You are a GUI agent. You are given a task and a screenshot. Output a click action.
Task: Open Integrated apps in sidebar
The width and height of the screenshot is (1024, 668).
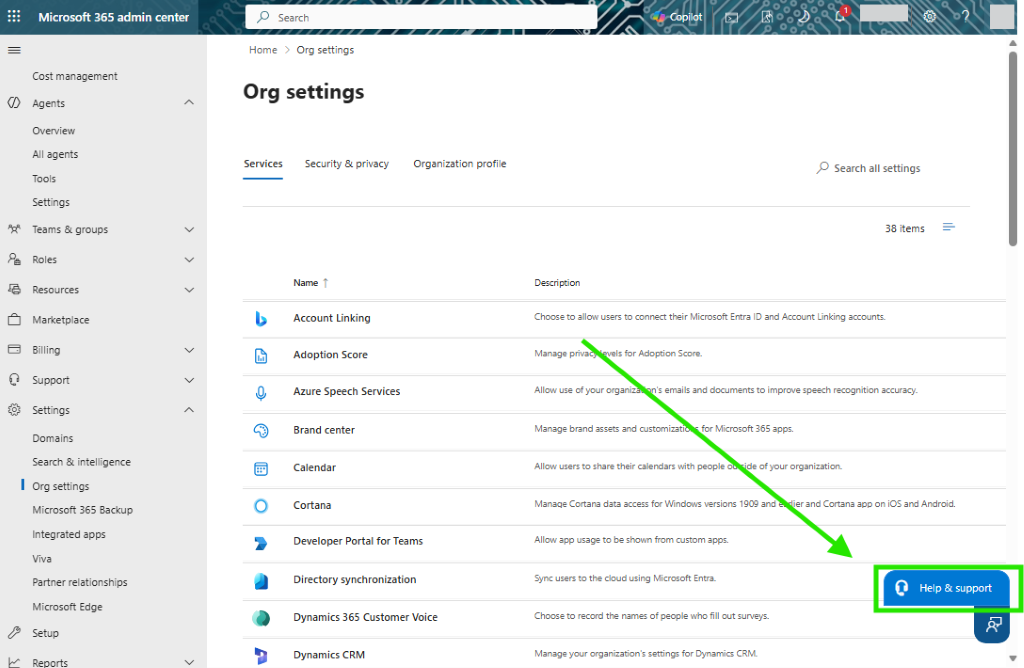pos(69,534)
